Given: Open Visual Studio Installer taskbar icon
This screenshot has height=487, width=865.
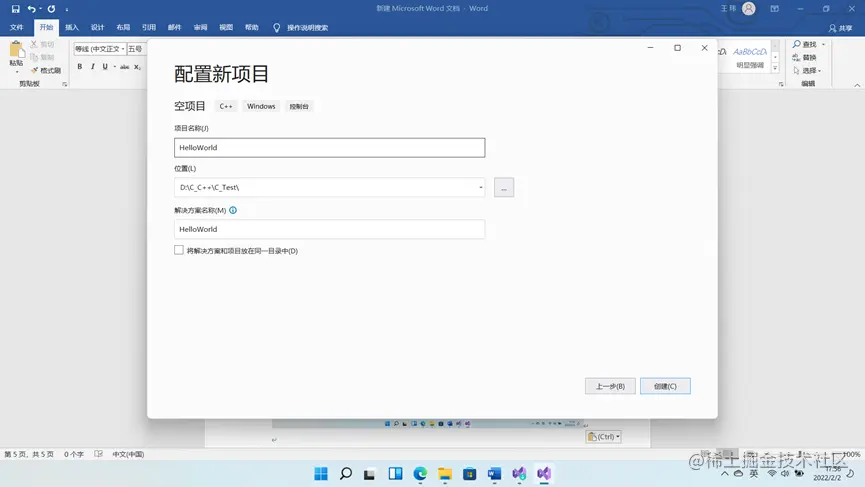Looking at the screenshot, I should coord(519,474).
